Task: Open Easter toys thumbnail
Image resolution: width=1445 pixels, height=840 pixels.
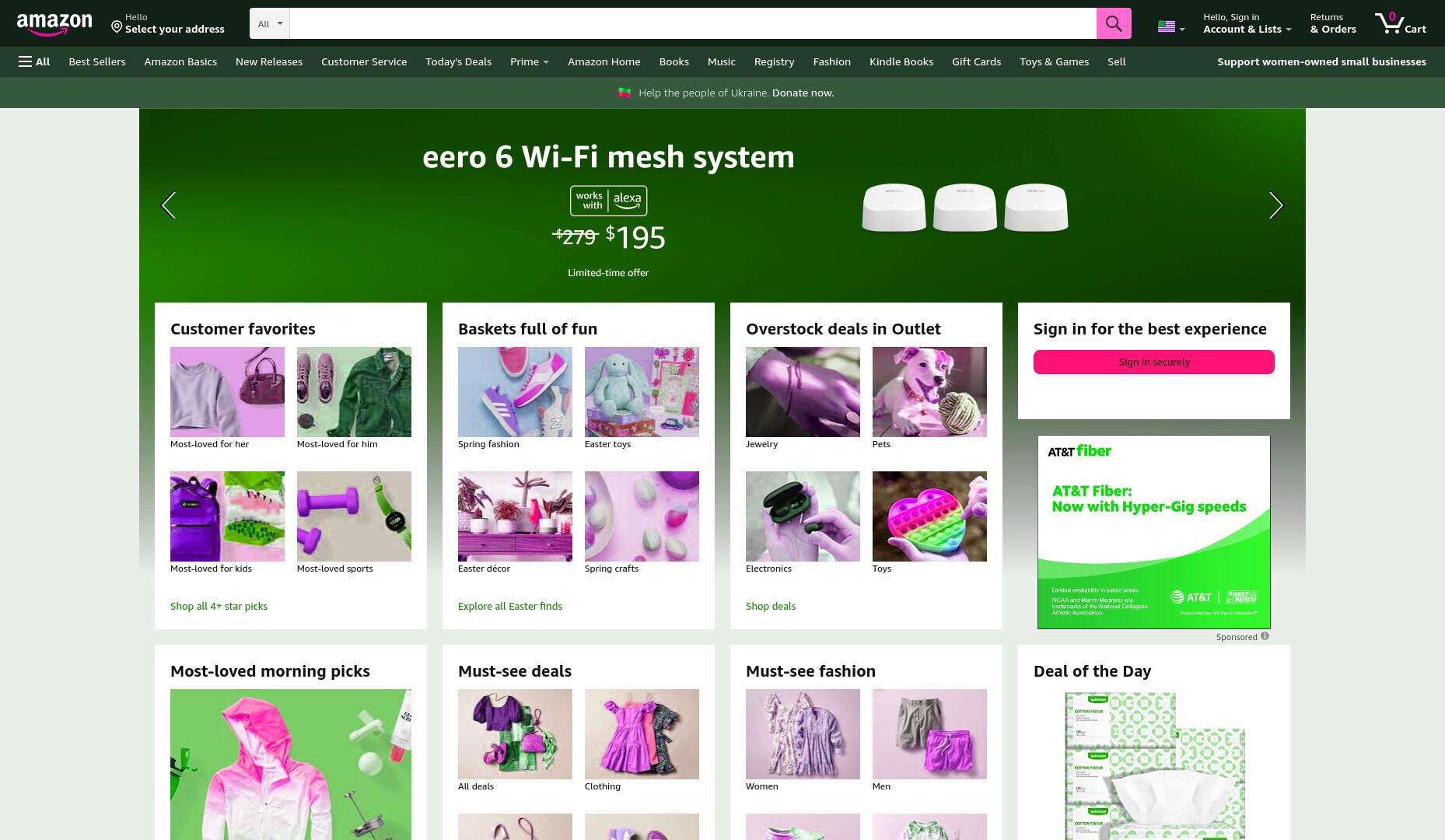Action: (642, 392)
